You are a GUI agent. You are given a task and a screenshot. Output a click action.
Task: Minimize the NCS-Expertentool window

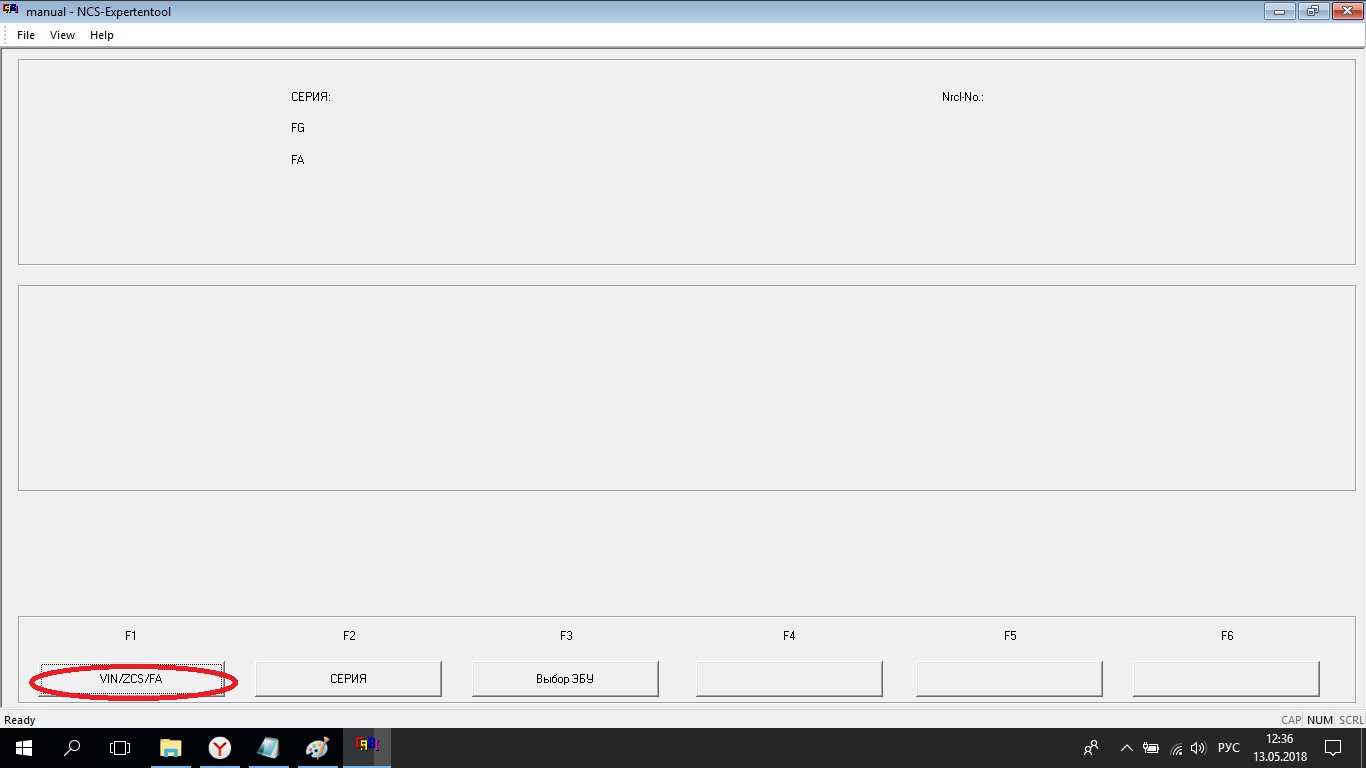(1280, 11)
